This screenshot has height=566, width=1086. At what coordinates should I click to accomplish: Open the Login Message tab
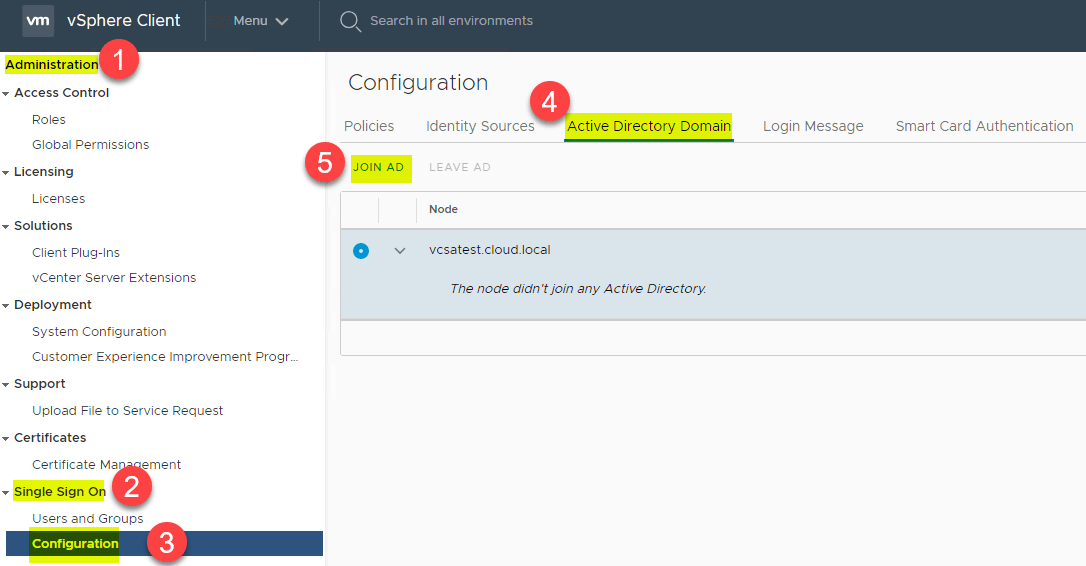pos(813,126)
